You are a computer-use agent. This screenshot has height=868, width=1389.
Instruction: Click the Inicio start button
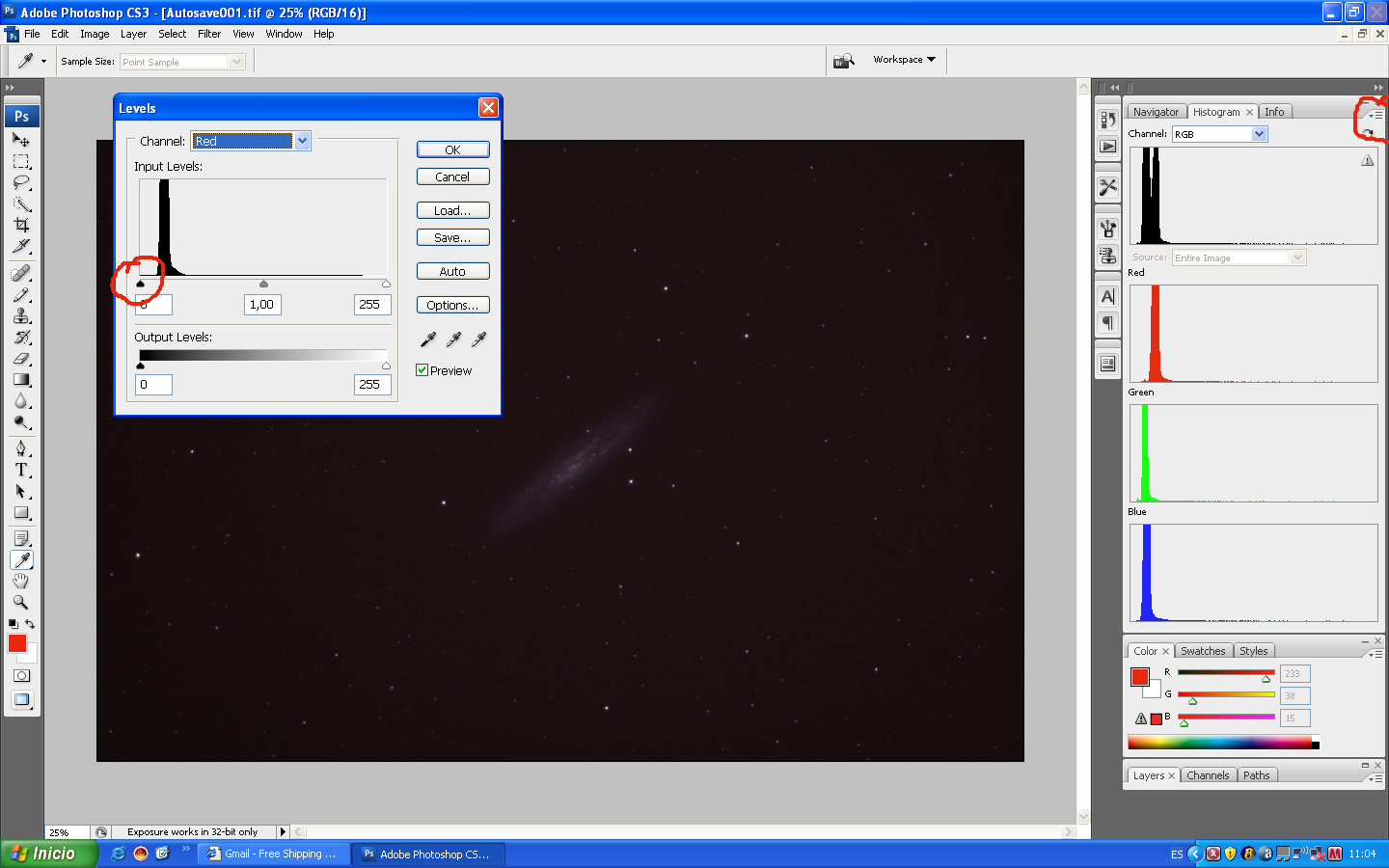tap(48, 854)
